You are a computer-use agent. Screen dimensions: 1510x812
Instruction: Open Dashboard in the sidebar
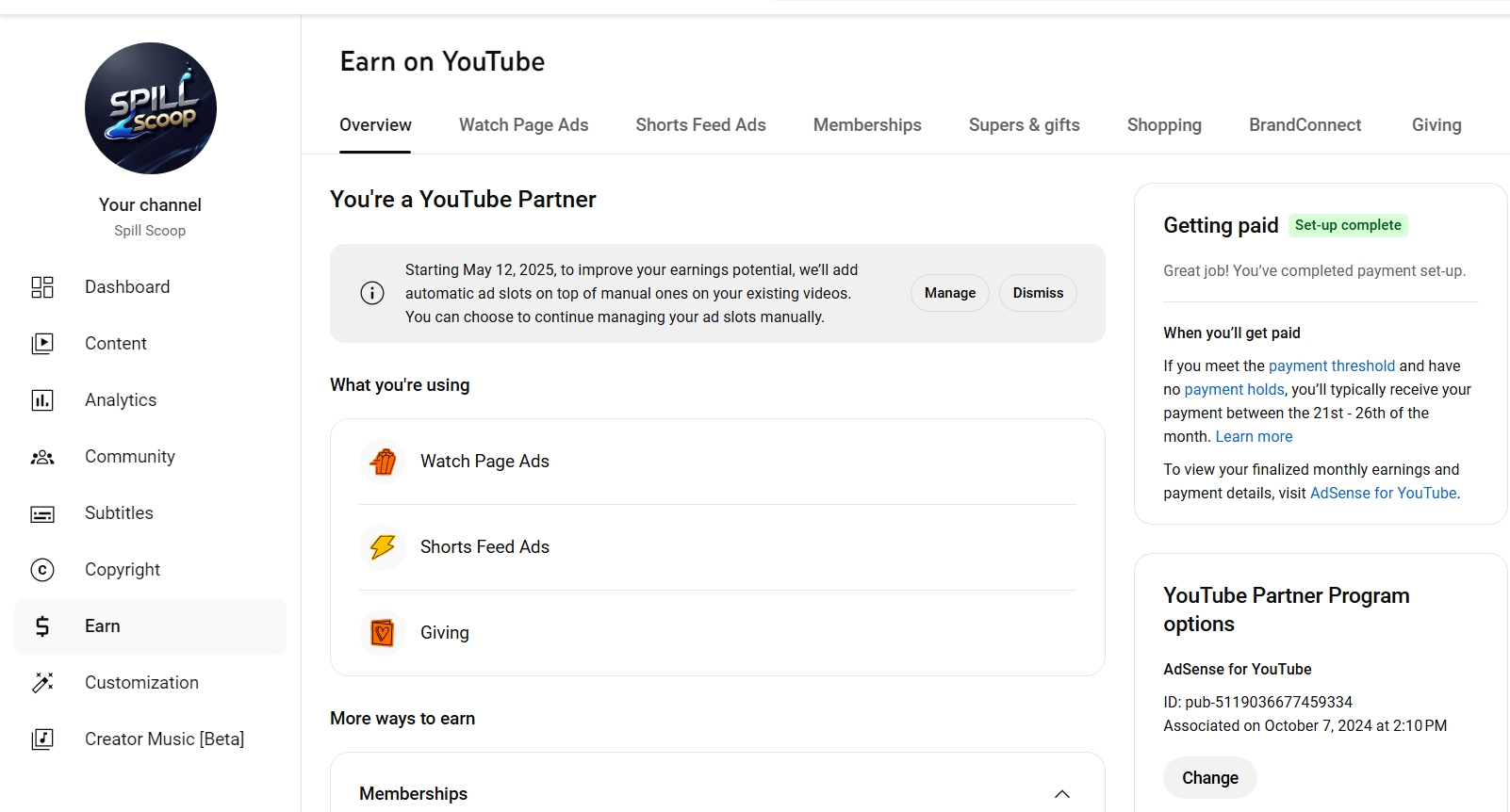pos(150,287)
